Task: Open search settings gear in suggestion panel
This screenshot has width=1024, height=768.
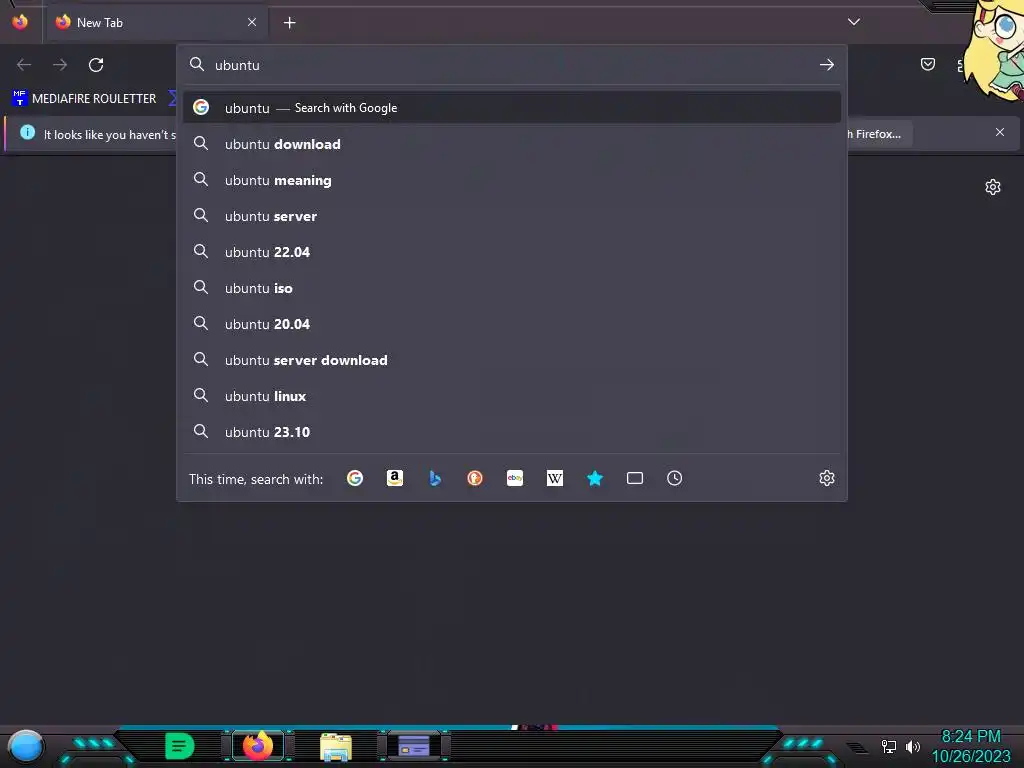Action: (x=827, y=478)
